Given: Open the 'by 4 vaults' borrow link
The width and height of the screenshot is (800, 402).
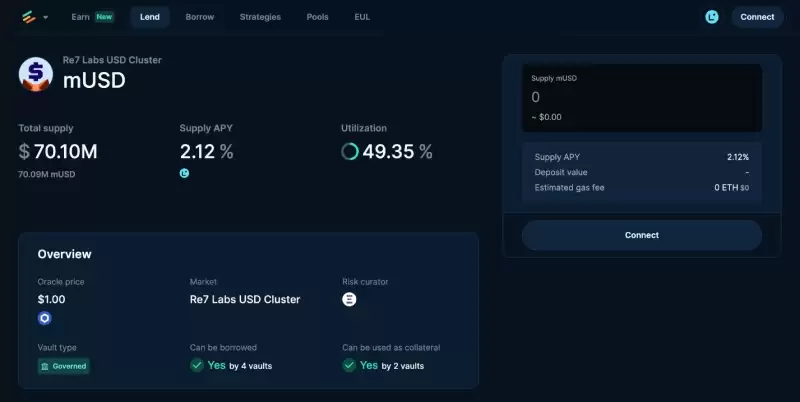Looking at the screenshot, I should point(251,366).
